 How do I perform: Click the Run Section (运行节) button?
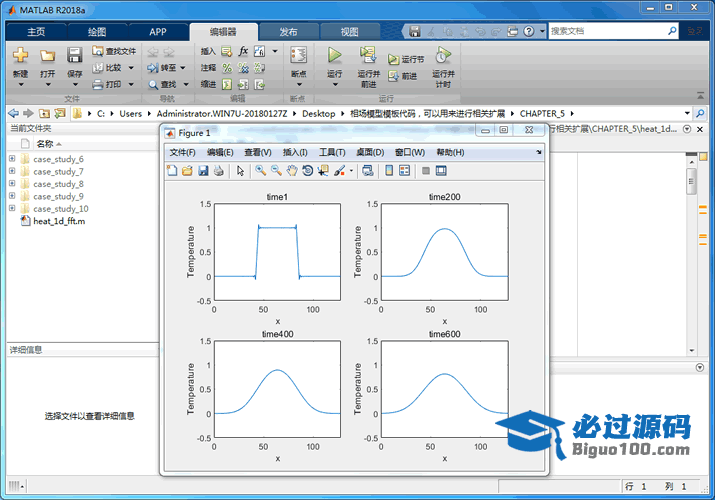pos(406,59)
